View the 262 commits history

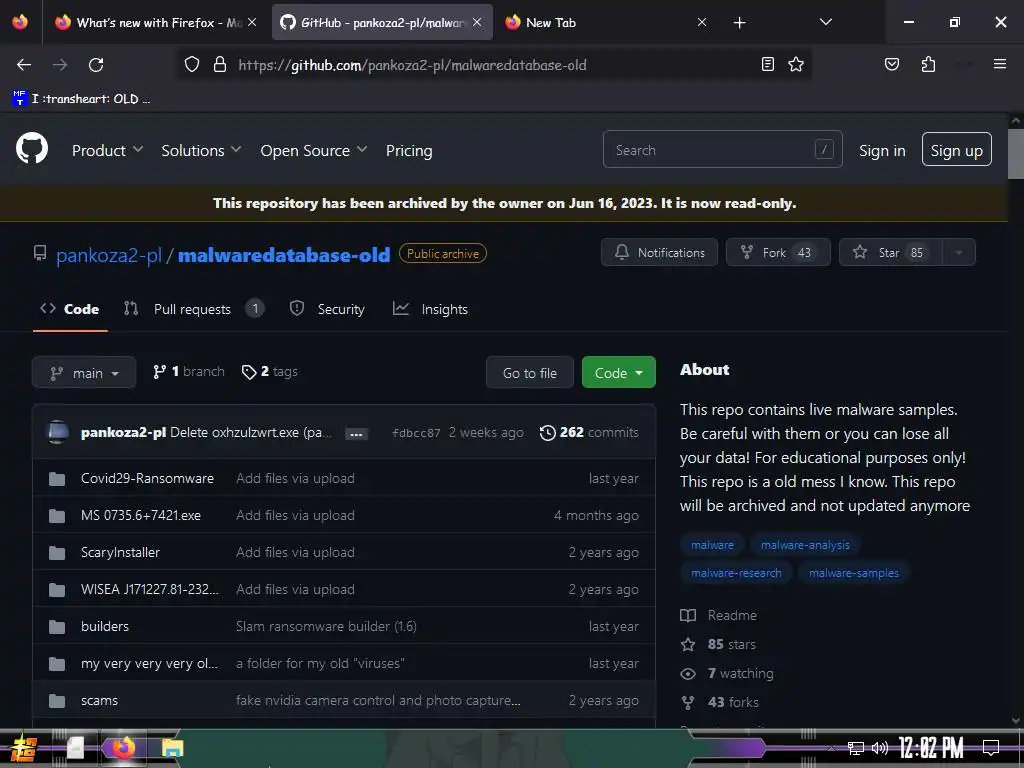589,432
